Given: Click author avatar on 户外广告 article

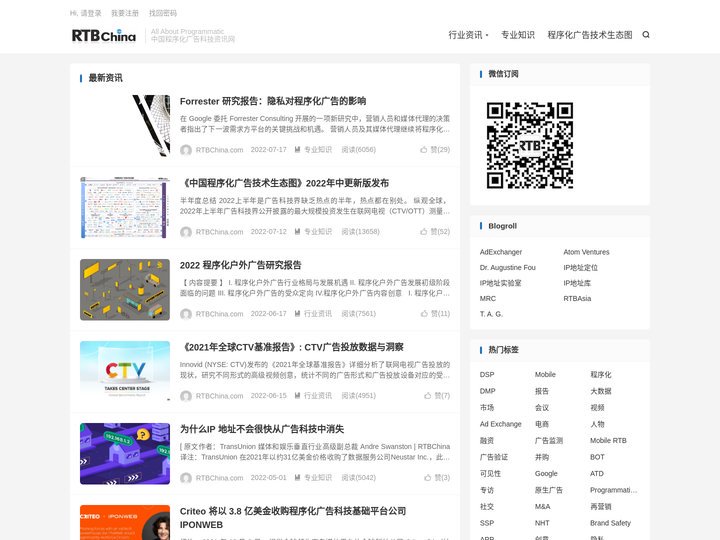Looking at the screenshot, I should pos(186,314).
